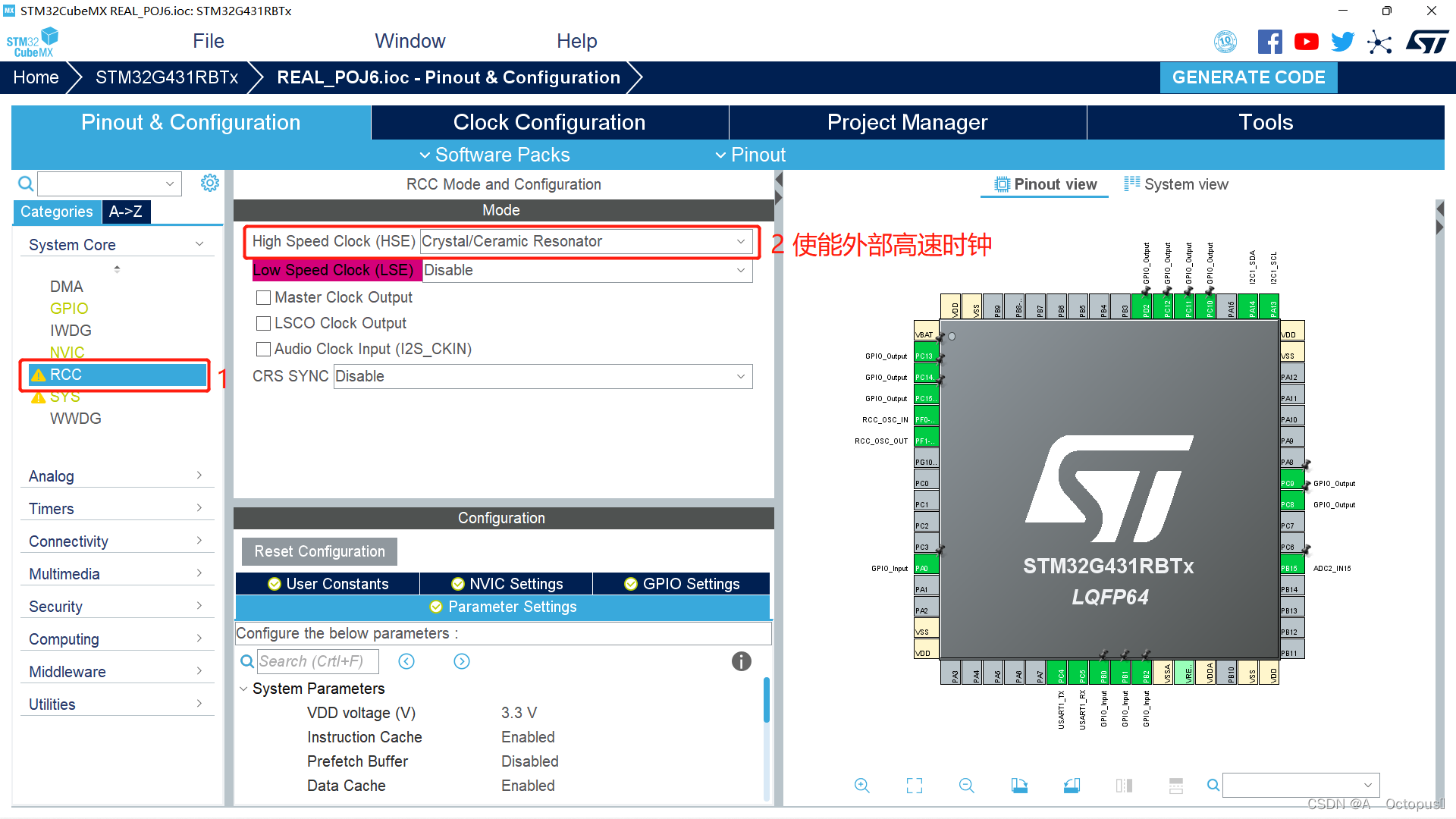The width and height of the screenshot is (1456, 819).
Task: Click the Reset Configuration button
Action: tap(319, 551)
